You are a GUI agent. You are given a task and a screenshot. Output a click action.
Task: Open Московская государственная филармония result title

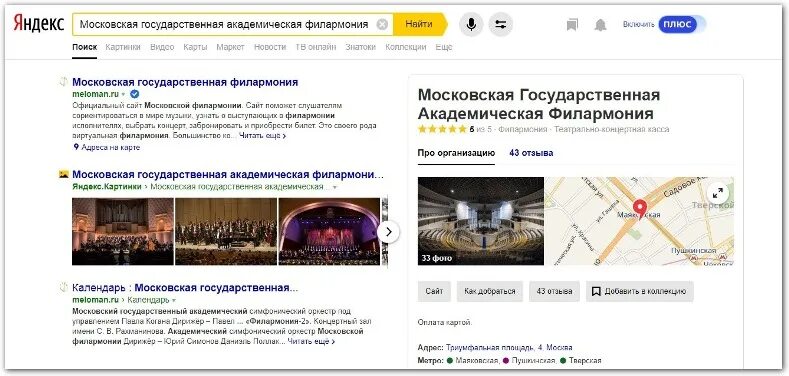pyautogui.click(x=185, y=82)
